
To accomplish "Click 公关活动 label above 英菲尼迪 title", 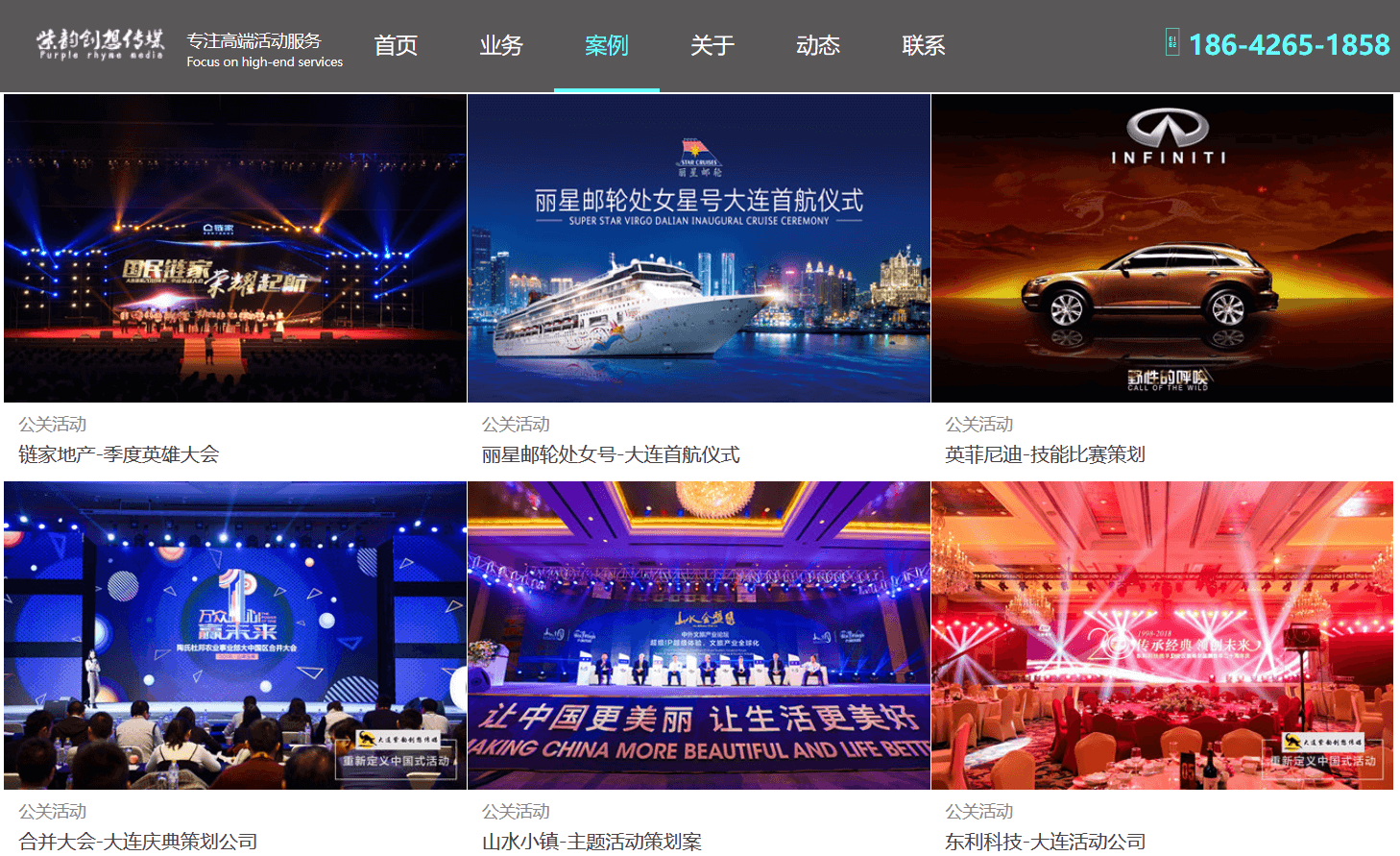I will point(979,424).
